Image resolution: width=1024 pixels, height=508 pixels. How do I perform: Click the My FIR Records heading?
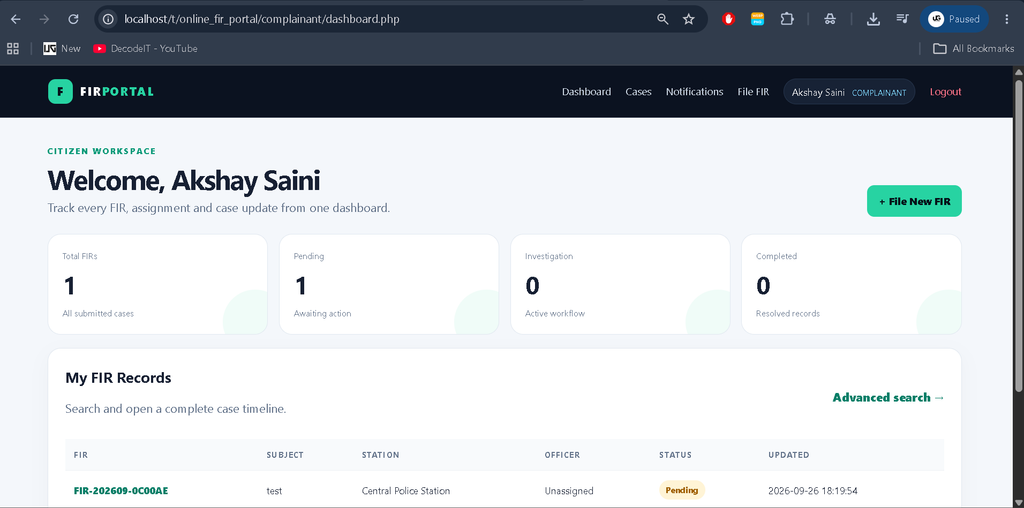pos(118,377)
